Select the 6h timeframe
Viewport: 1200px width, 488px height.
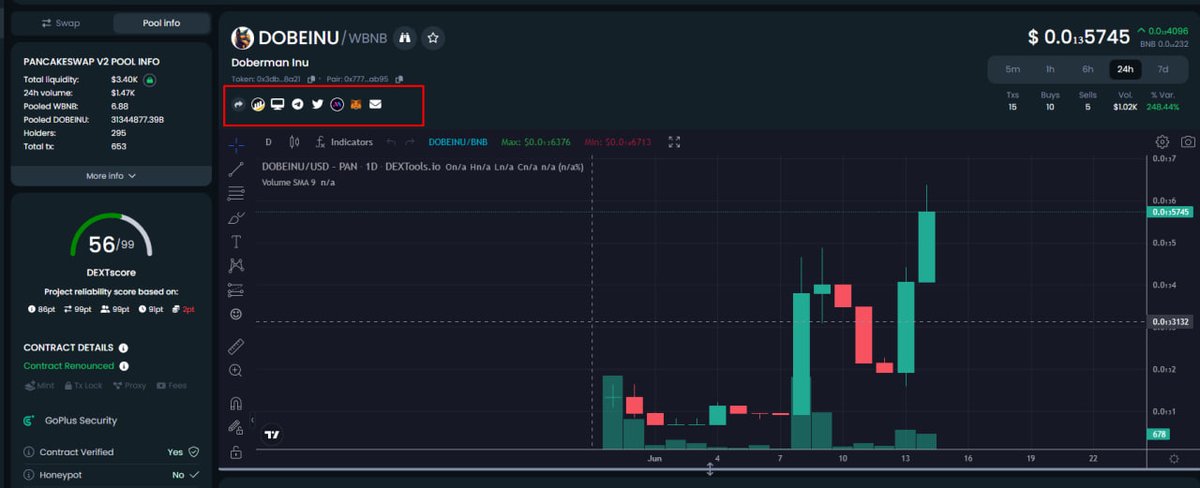pyautogui.click(x=1087, y=69)
